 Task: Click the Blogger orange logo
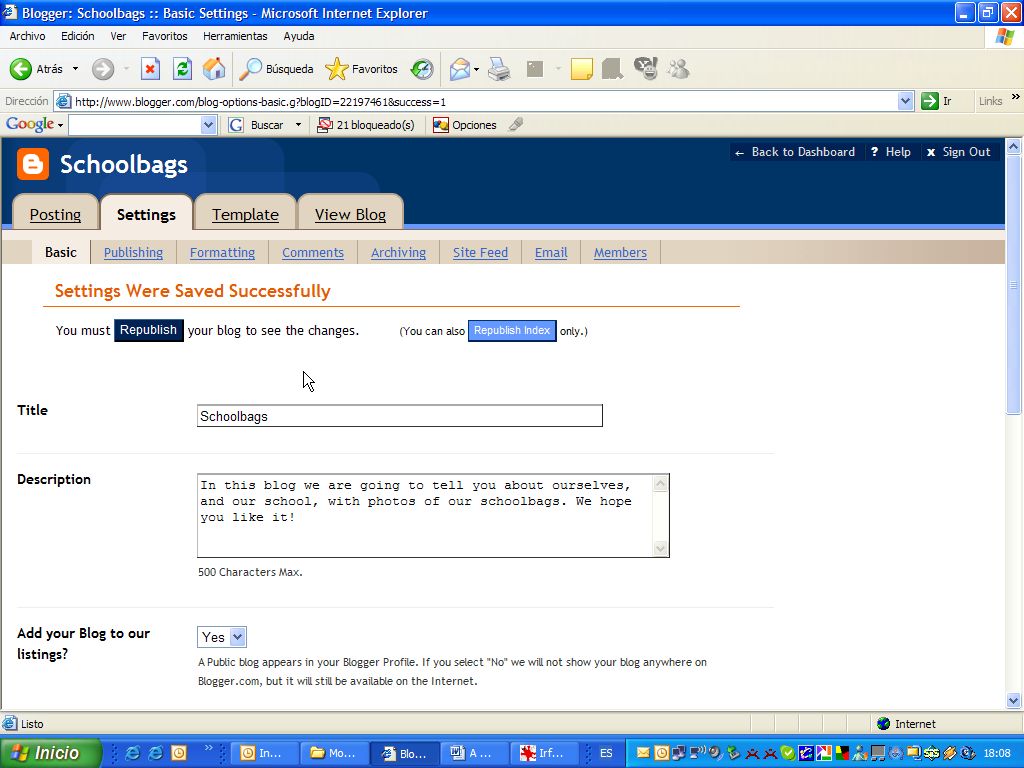[x=33, y=164]
